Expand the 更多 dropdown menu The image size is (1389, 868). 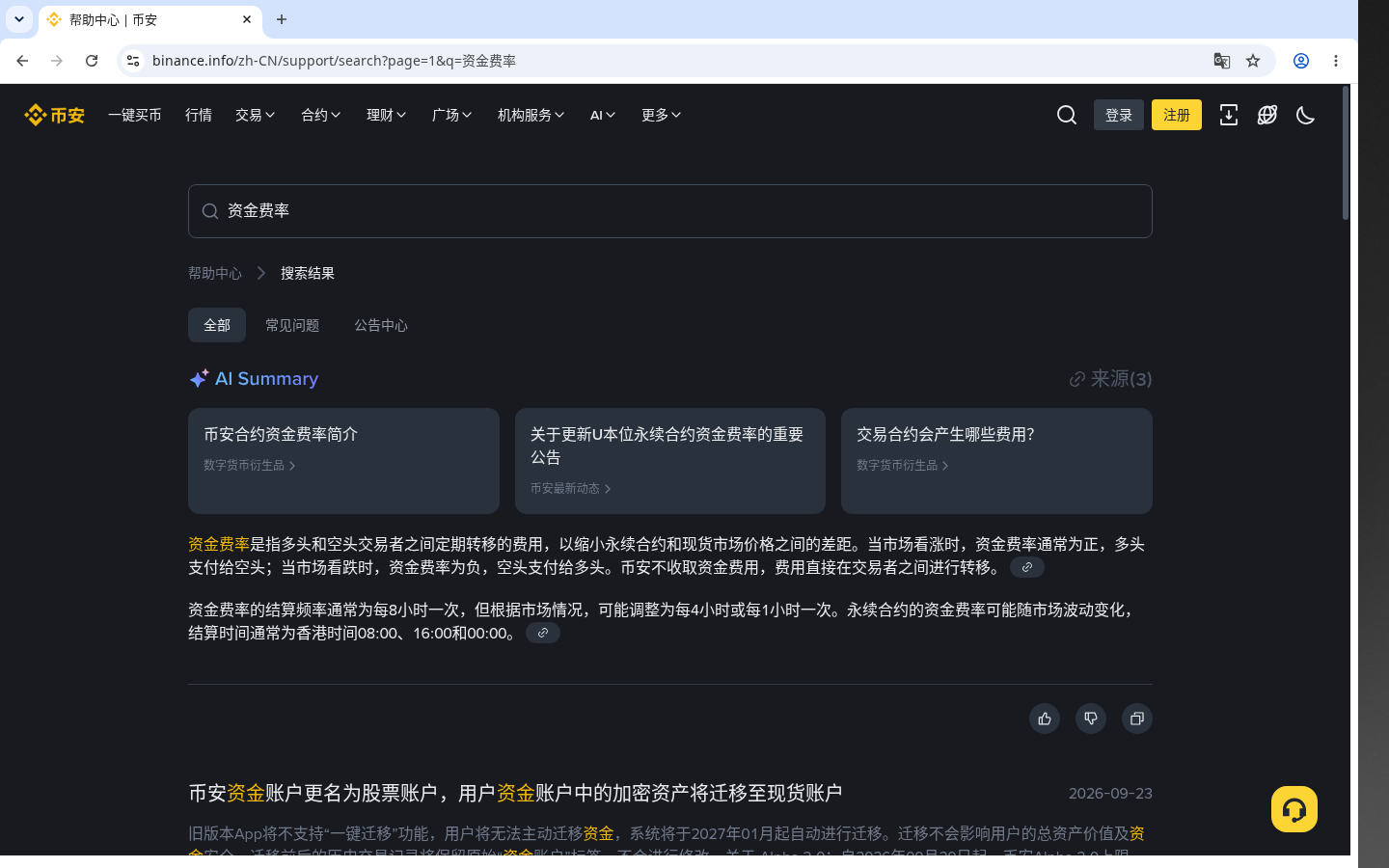point(662,115)
